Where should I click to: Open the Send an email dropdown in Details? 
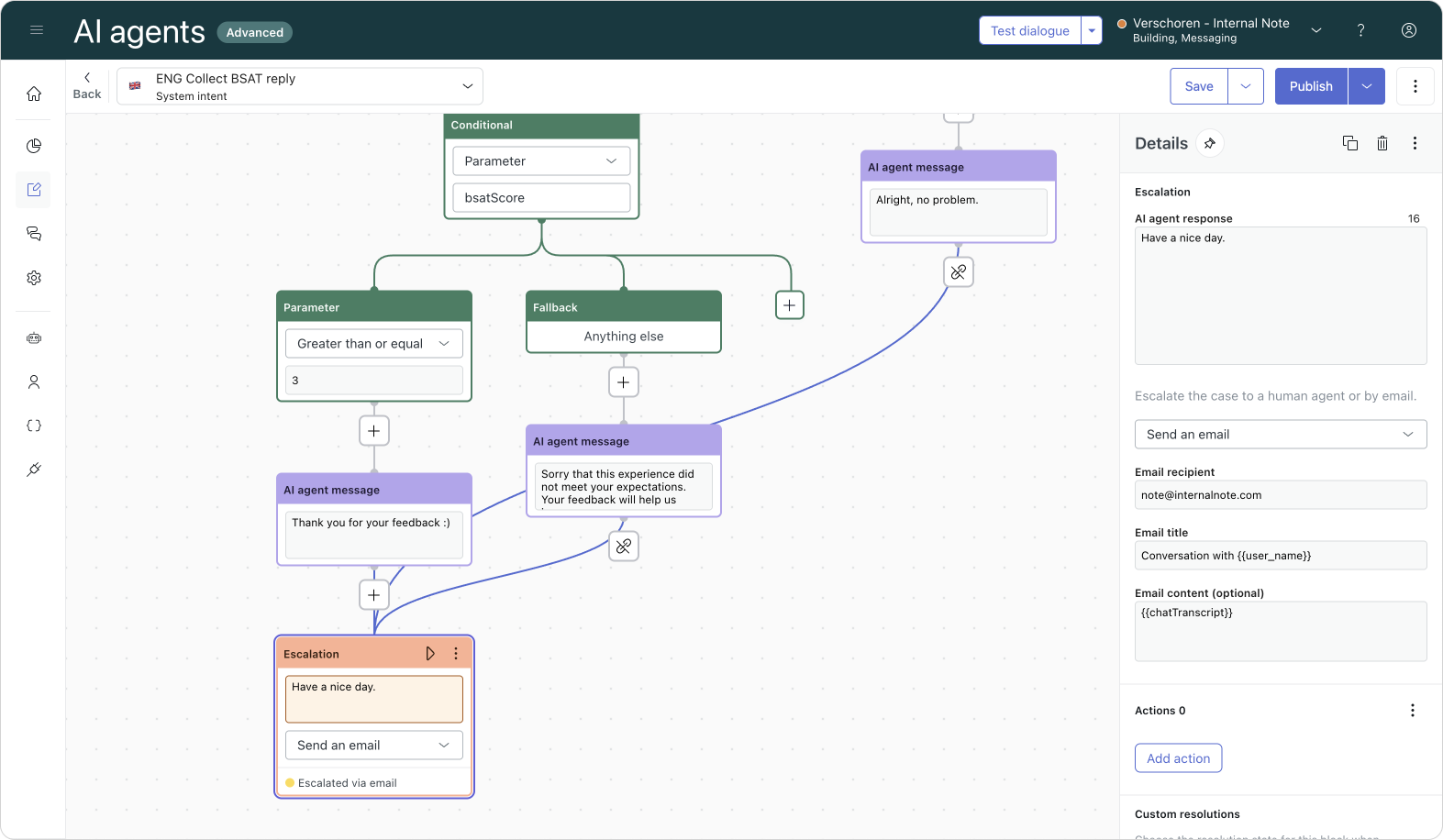click(1280, 435)
